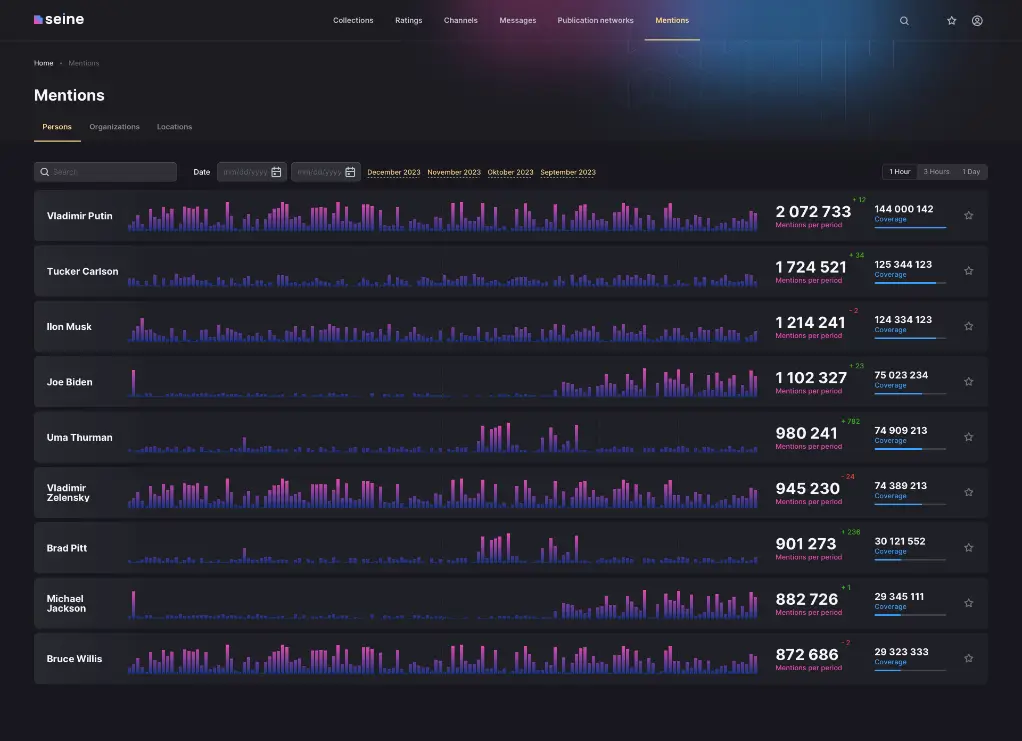1022x741 pixels.
Task: Switch to the Persons tab
Action: pyautogui.click(x=57, y=127)
